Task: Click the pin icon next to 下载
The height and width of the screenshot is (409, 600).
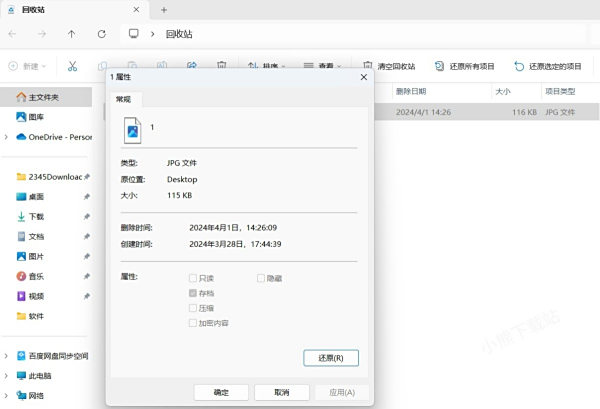Action: click(87, 217)
